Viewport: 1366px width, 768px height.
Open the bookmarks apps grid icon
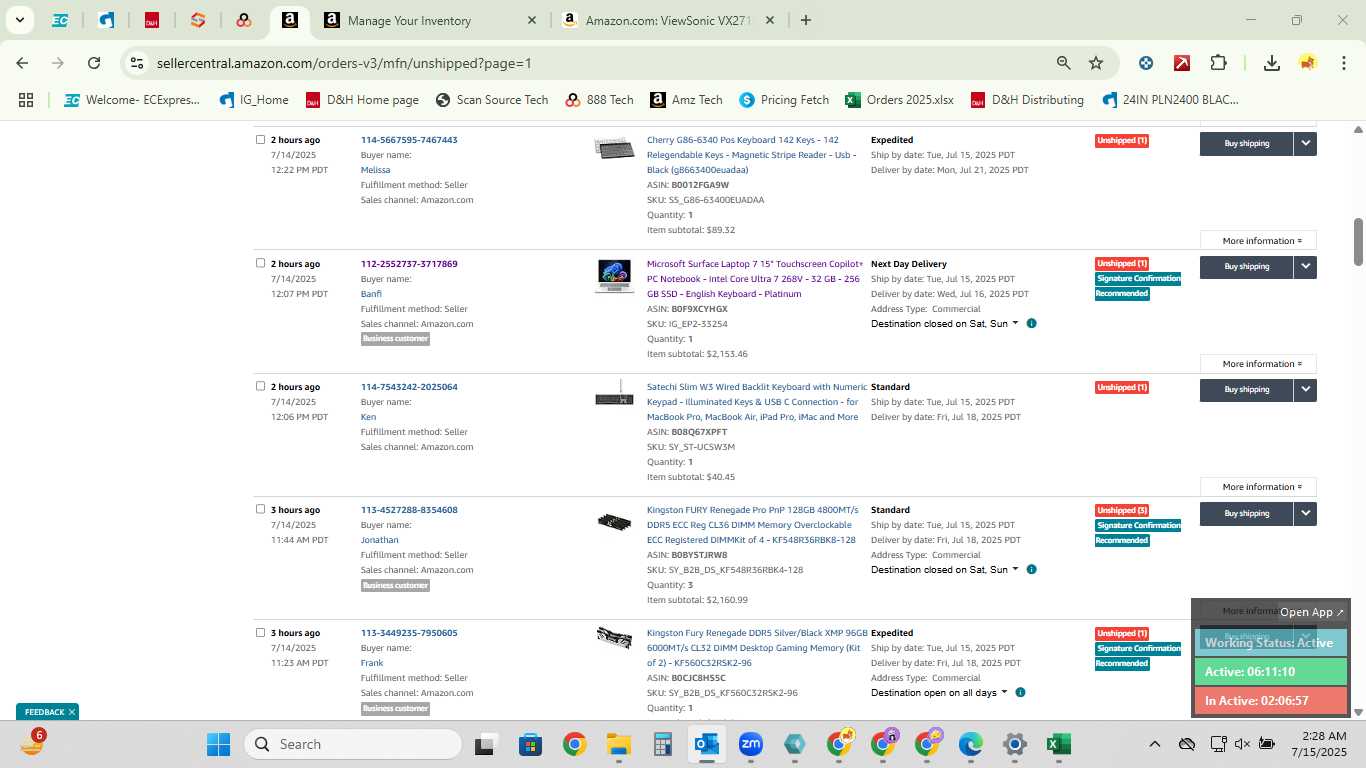pos(26,100)
